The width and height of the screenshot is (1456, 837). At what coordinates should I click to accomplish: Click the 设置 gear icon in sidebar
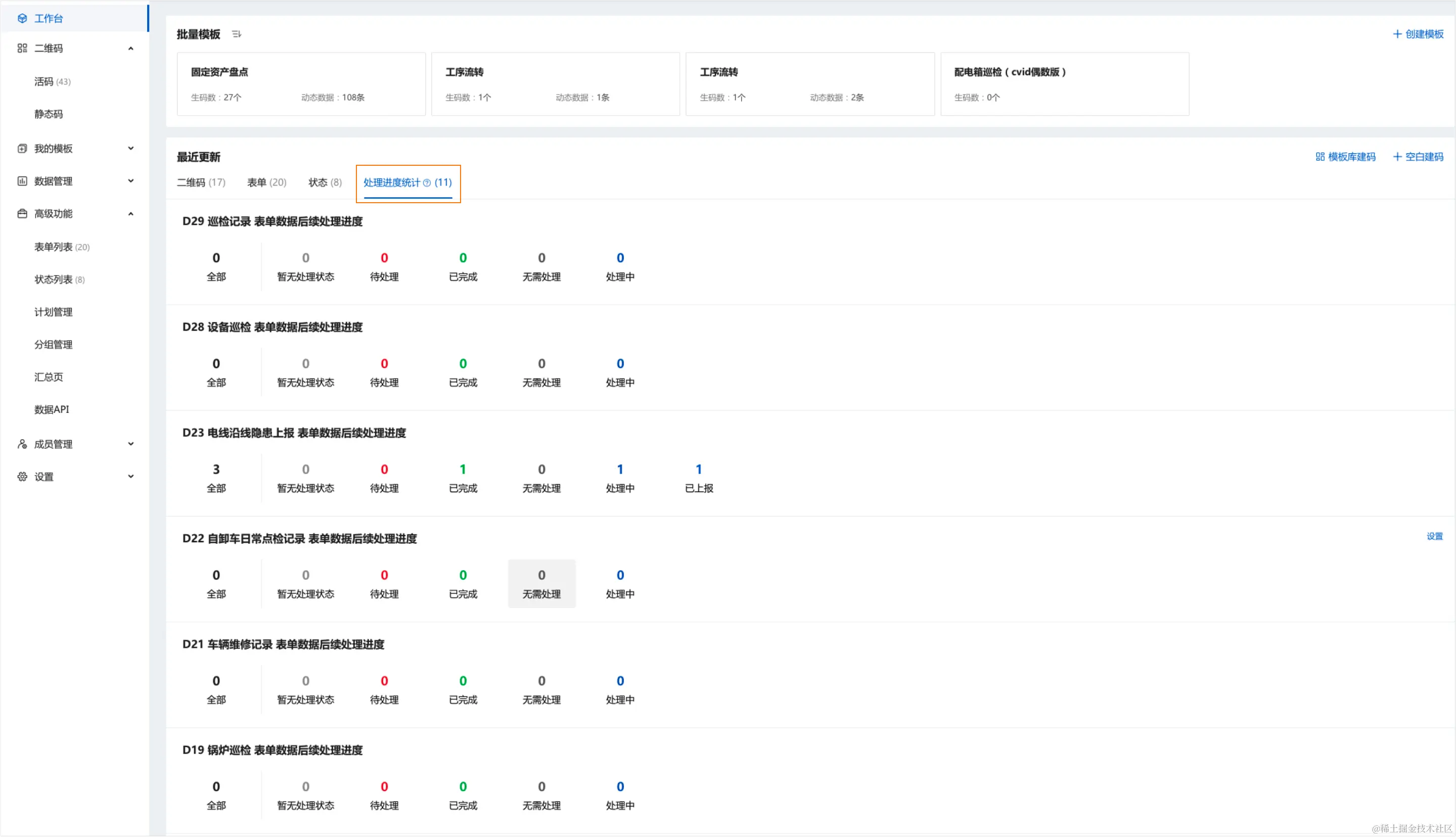pos(22,477)
